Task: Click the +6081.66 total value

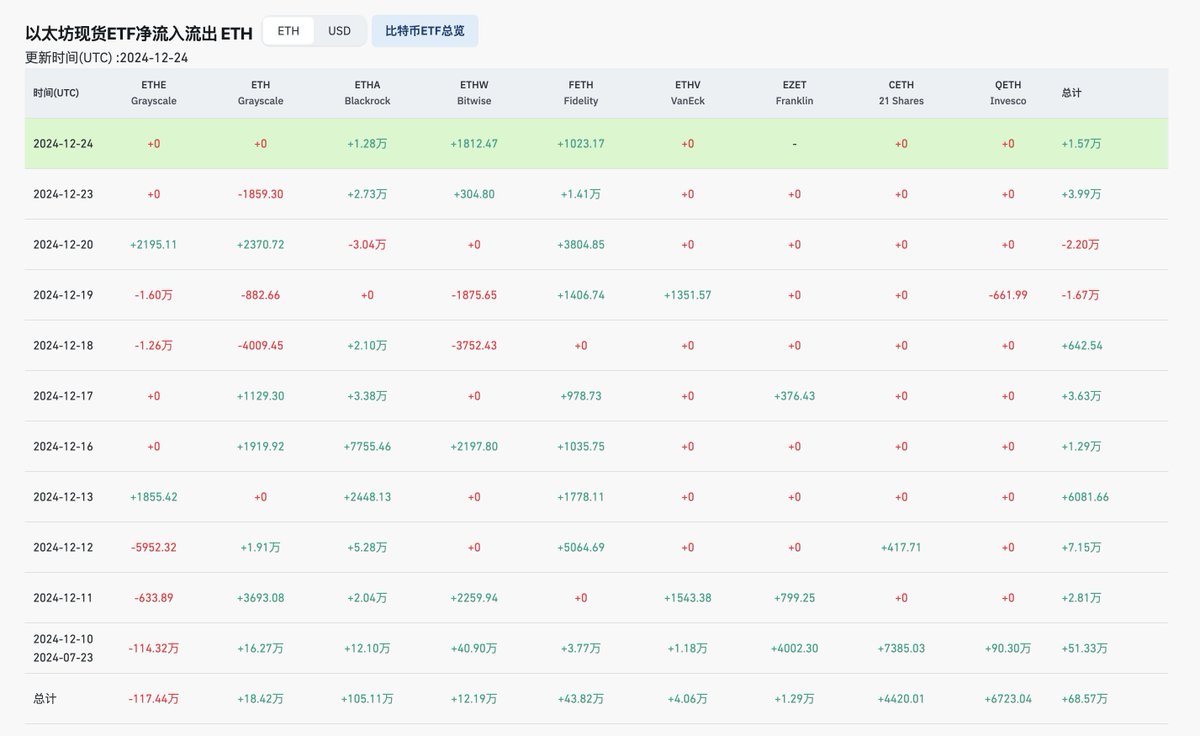Action: [x=1086, y=497]
